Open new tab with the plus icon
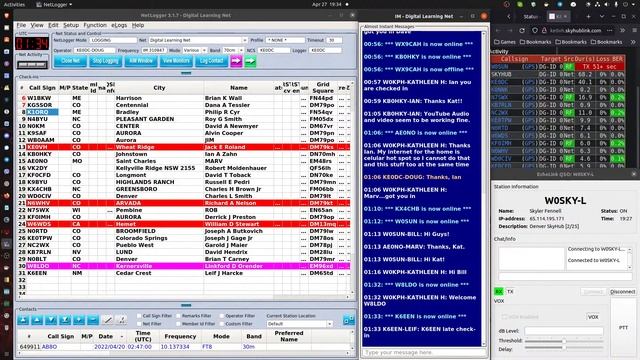This screenshot has height=360, width=640. coord(588,16)
